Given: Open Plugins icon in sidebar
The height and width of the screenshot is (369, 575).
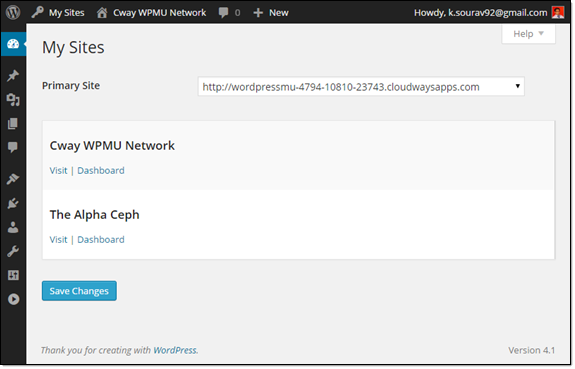Looking at the screenshot, I should click(x=13, y=203).
